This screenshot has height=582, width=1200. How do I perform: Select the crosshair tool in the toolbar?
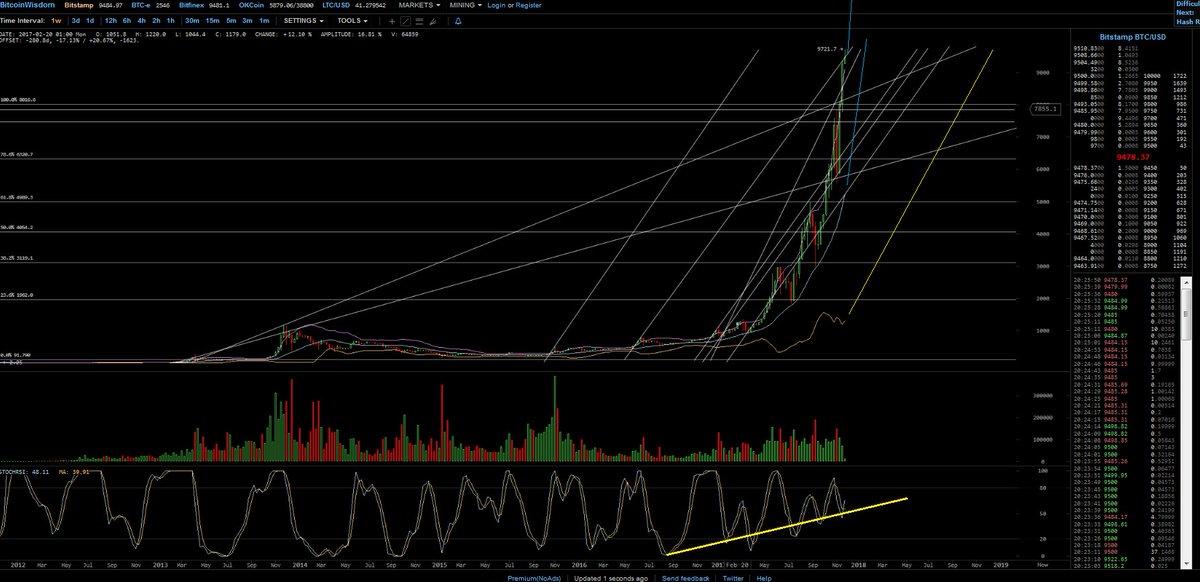point(392,21)
